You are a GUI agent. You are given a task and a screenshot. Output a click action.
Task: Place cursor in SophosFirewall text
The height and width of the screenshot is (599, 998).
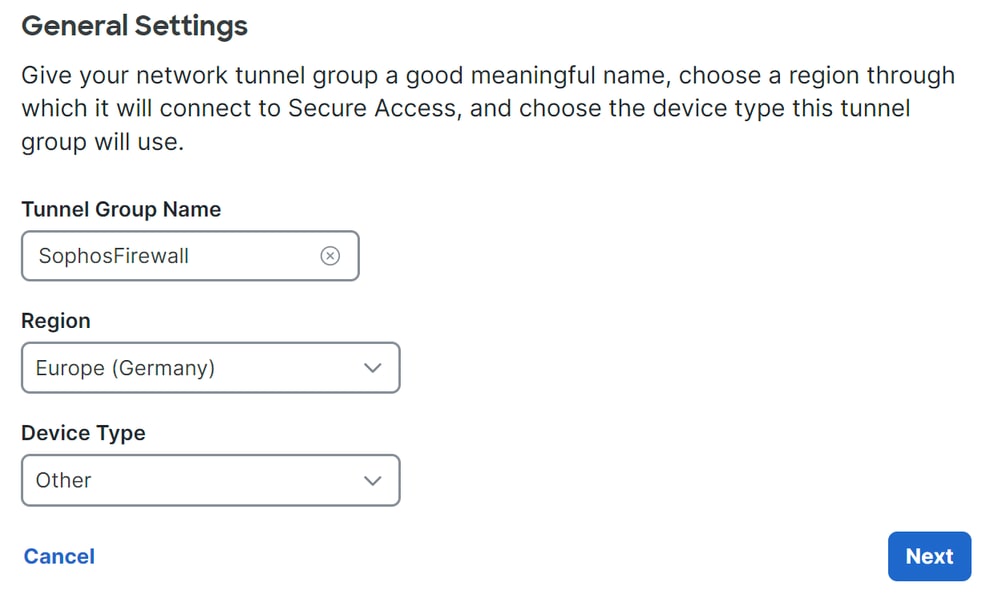pyautogui.click(x=113, y=256)
